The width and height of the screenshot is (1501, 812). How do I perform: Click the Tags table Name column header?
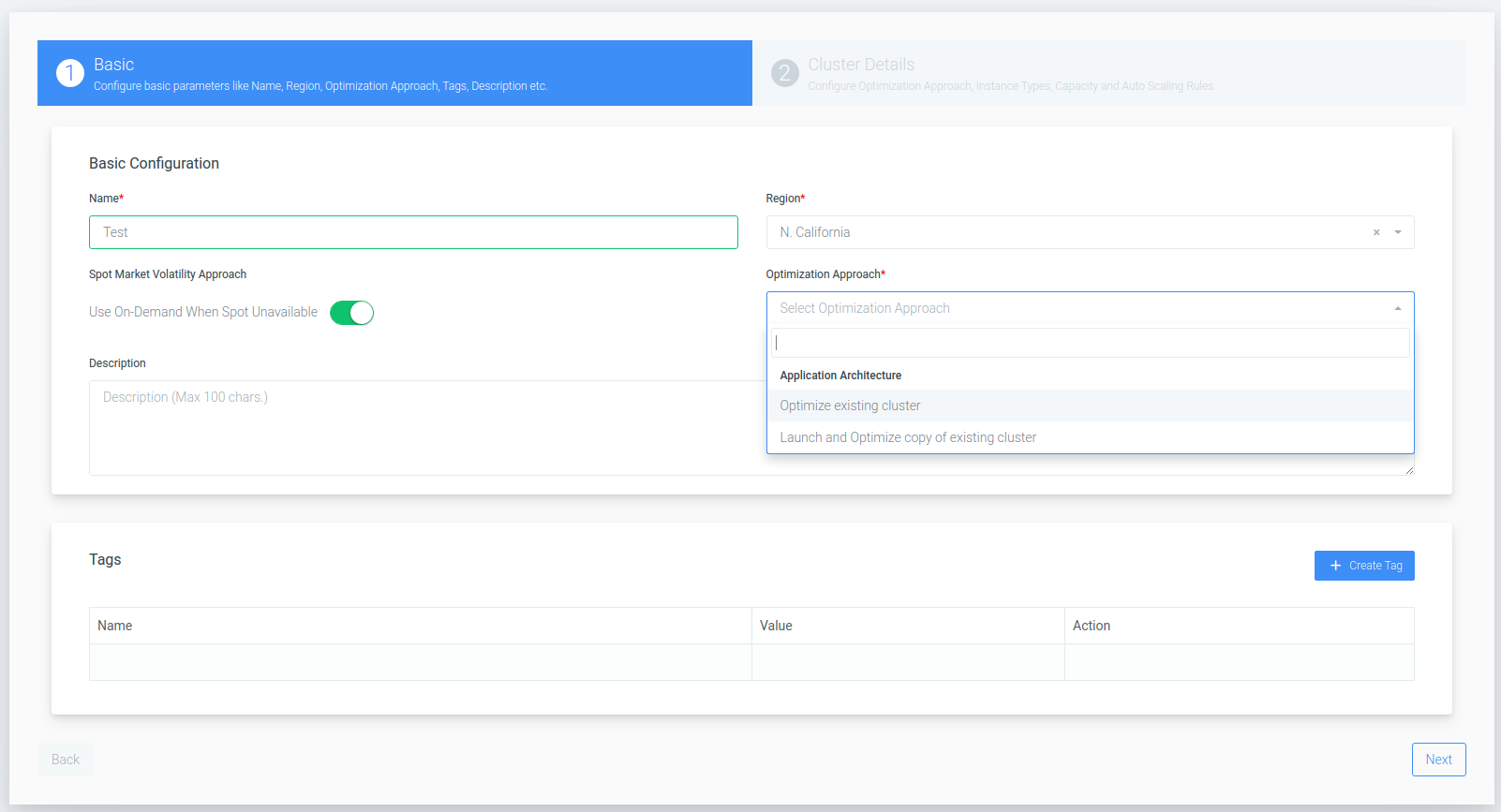pos(421,626)
